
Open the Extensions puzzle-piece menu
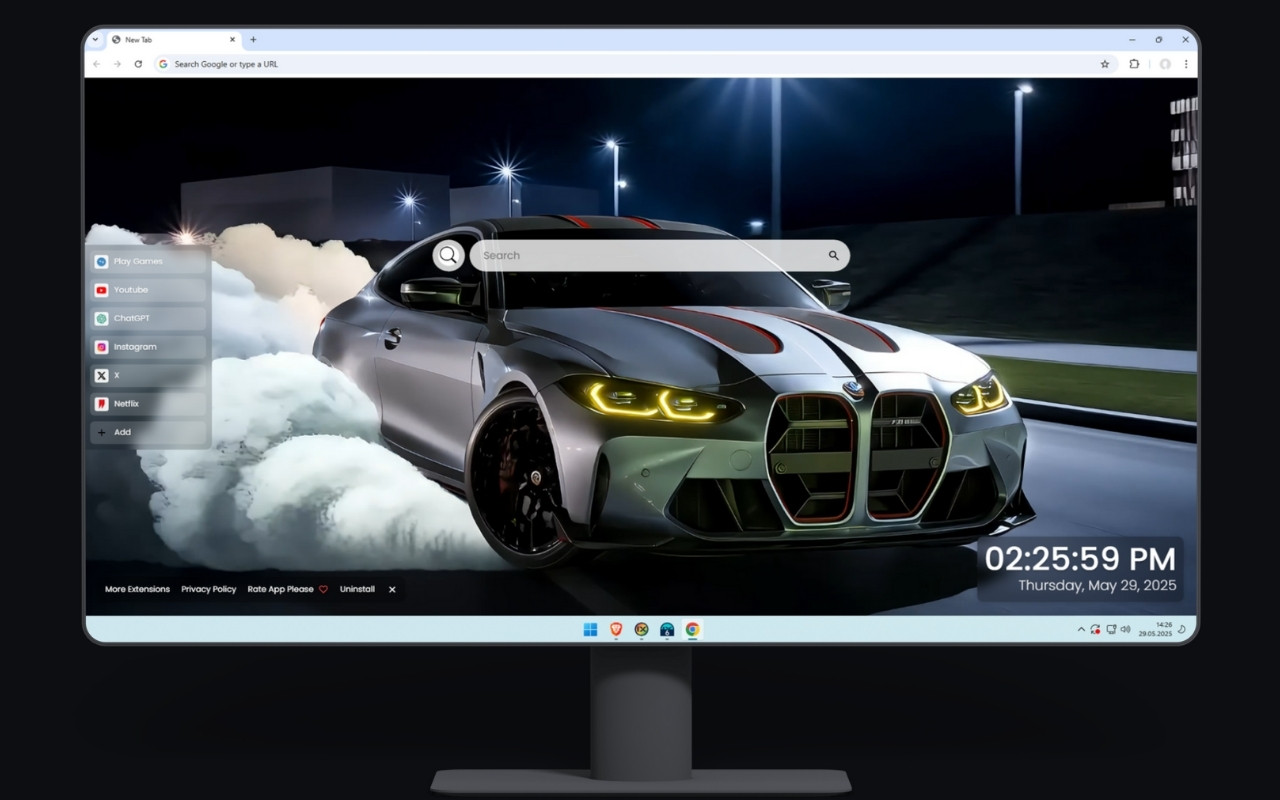(x=1134, y=63)
